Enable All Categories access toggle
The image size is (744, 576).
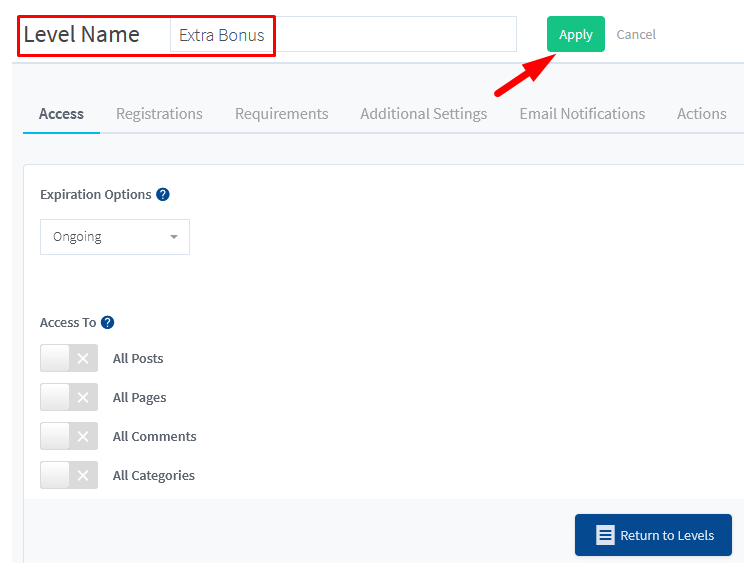click(69, 475)
